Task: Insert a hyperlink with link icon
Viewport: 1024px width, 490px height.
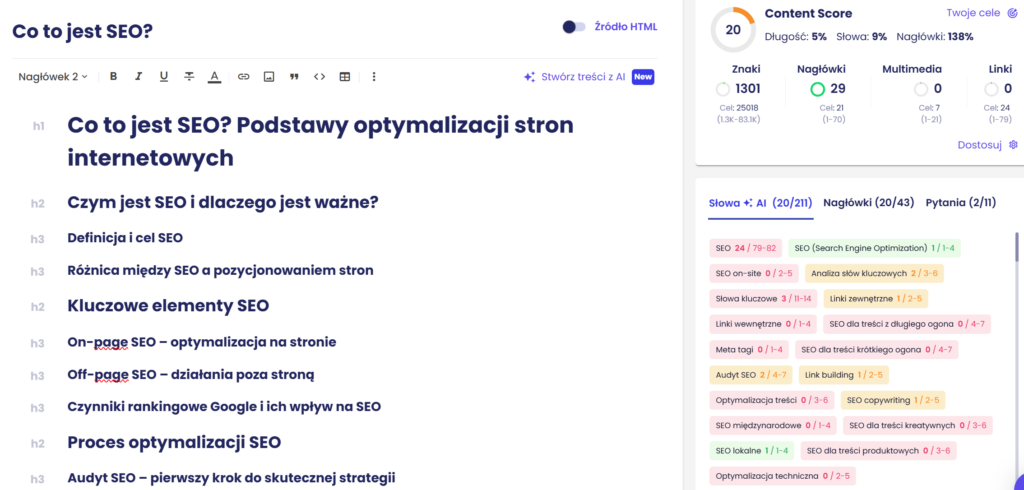Action: click(x=243, y=76)
